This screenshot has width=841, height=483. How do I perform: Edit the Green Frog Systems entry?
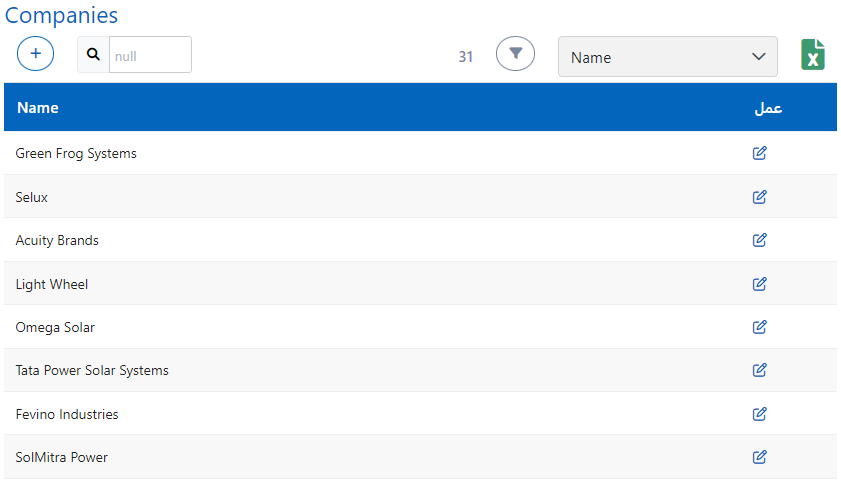click(x=759, y=153)
